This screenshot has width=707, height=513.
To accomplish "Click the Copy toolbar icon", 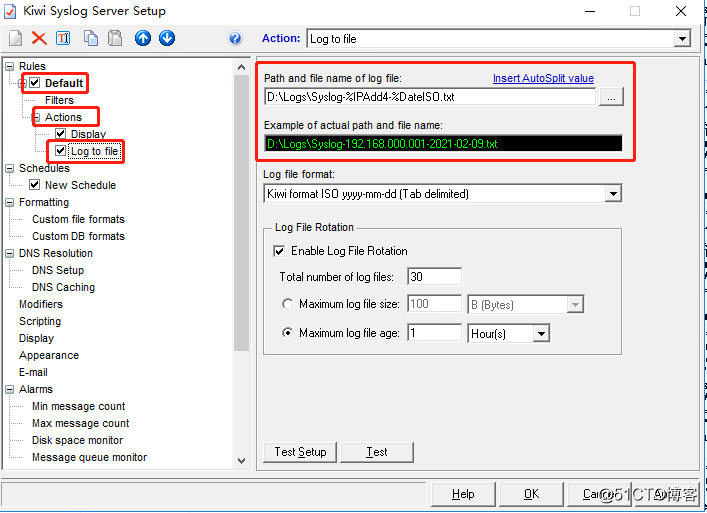I will click(x=91, y=38).
